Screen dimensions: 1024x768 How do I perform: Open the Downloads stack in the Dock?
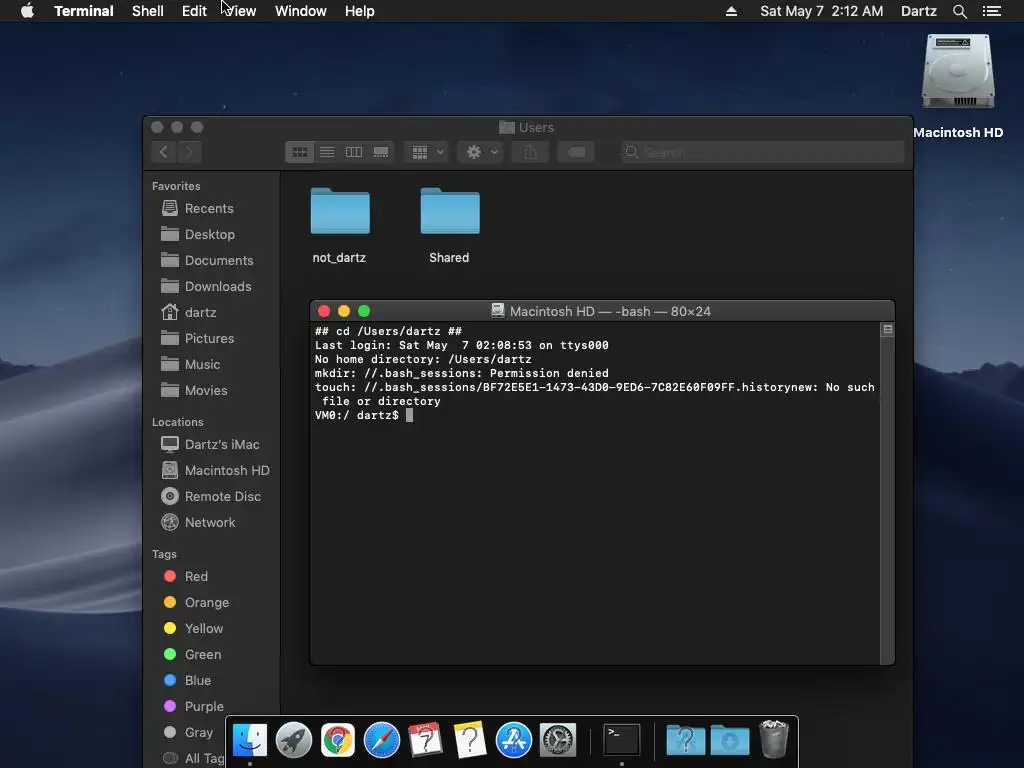click(729, 740)
